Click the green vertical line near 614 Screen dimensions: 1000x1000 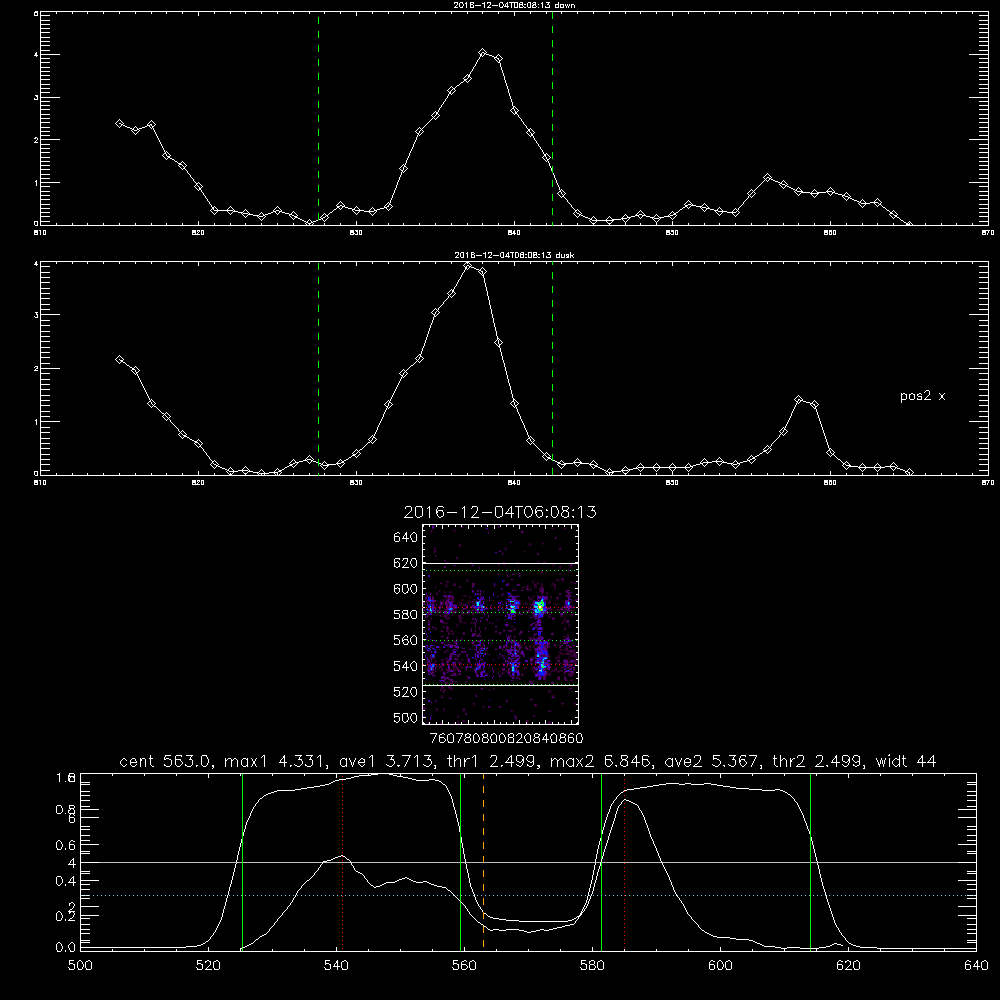[811, 861]
